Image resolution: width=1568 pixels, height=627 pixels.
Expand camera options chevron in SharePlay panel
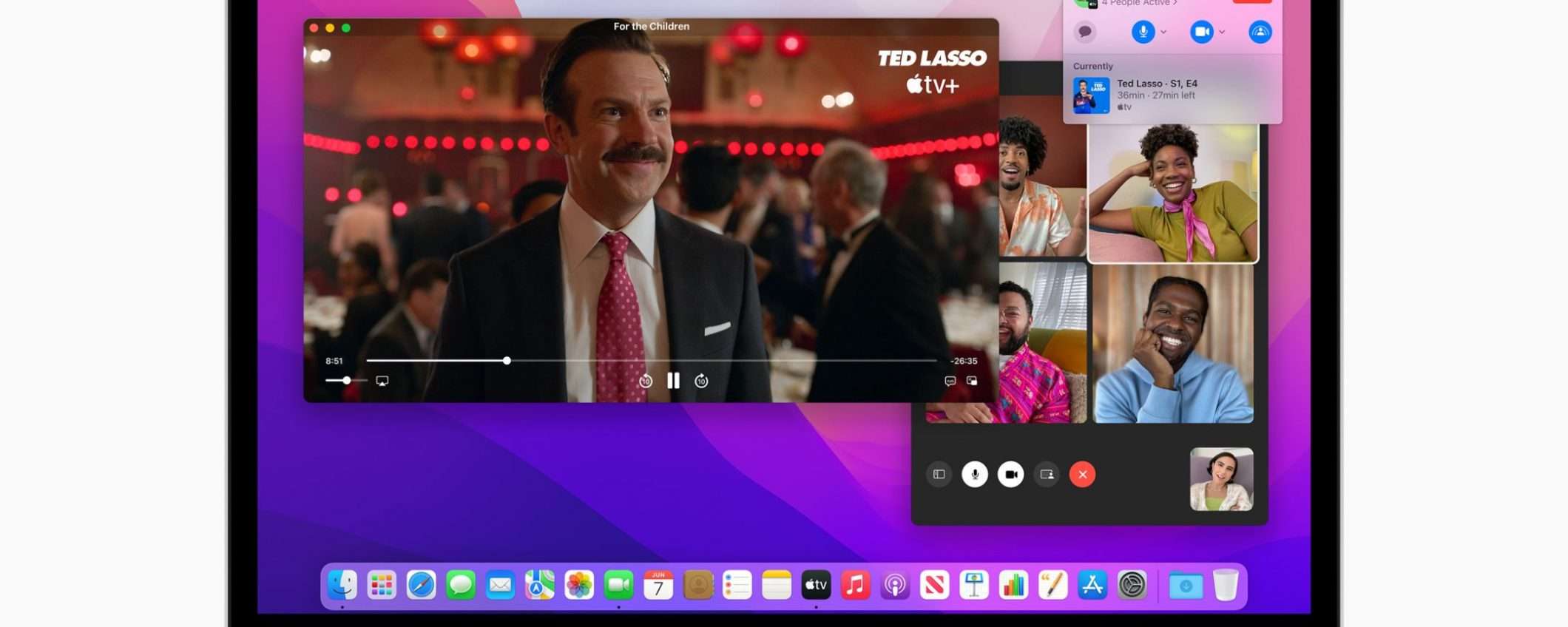point(1222,32)
